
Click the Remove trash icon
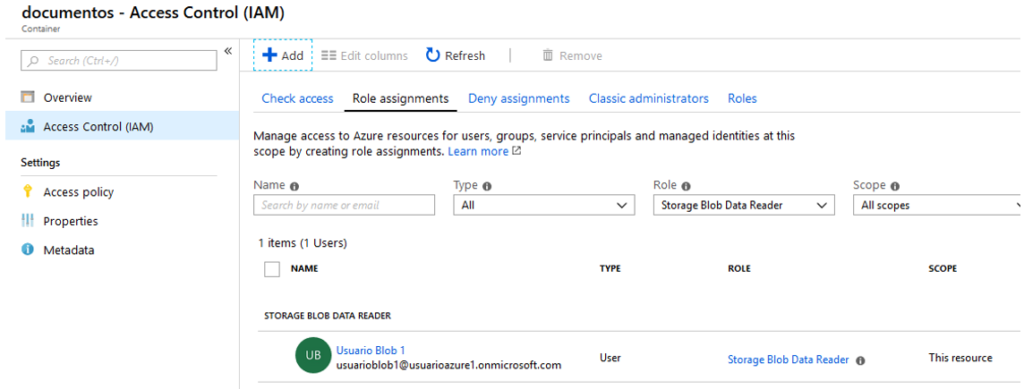point(548,55)
